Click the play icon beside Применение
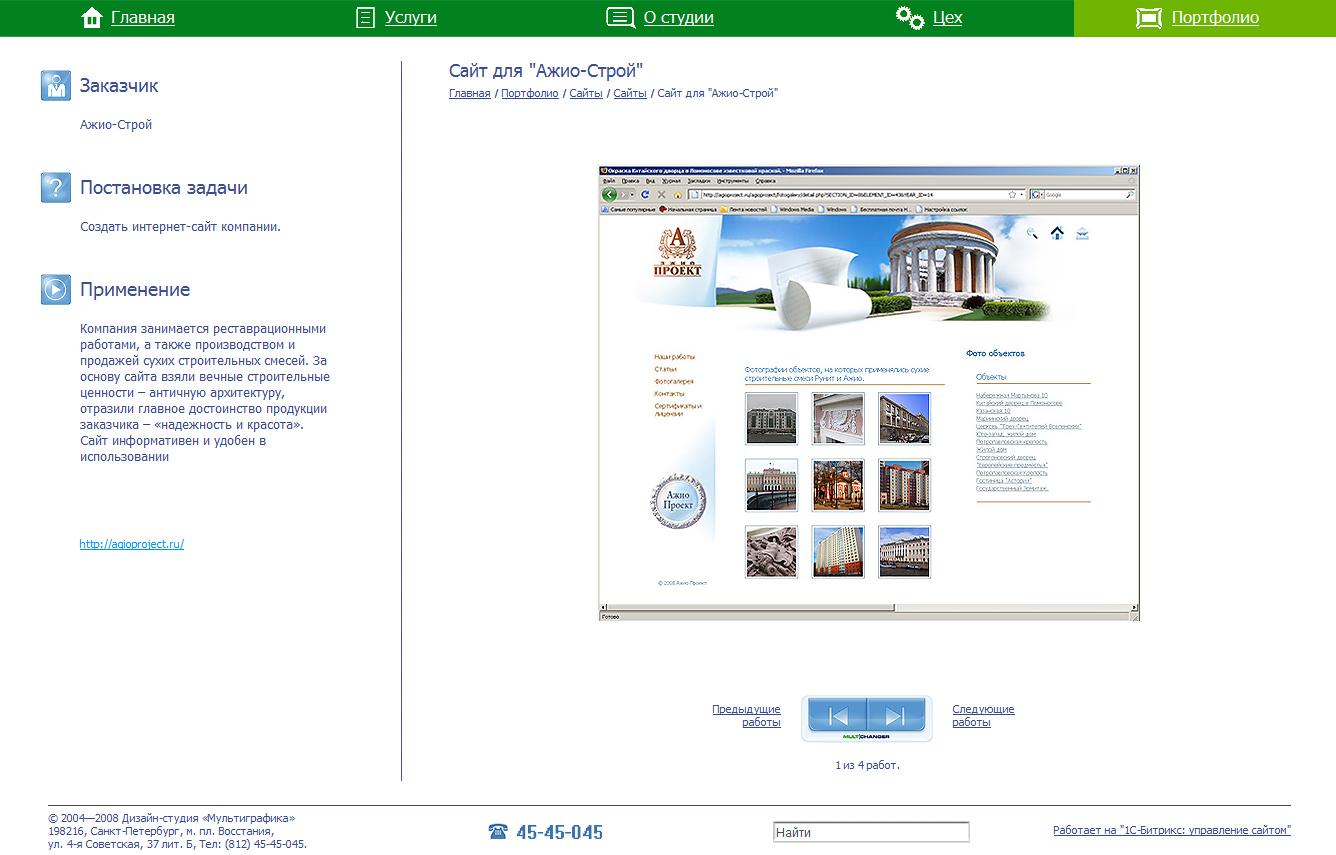The width and height of the screenshot is (1336, 855). tap(56, 290)
